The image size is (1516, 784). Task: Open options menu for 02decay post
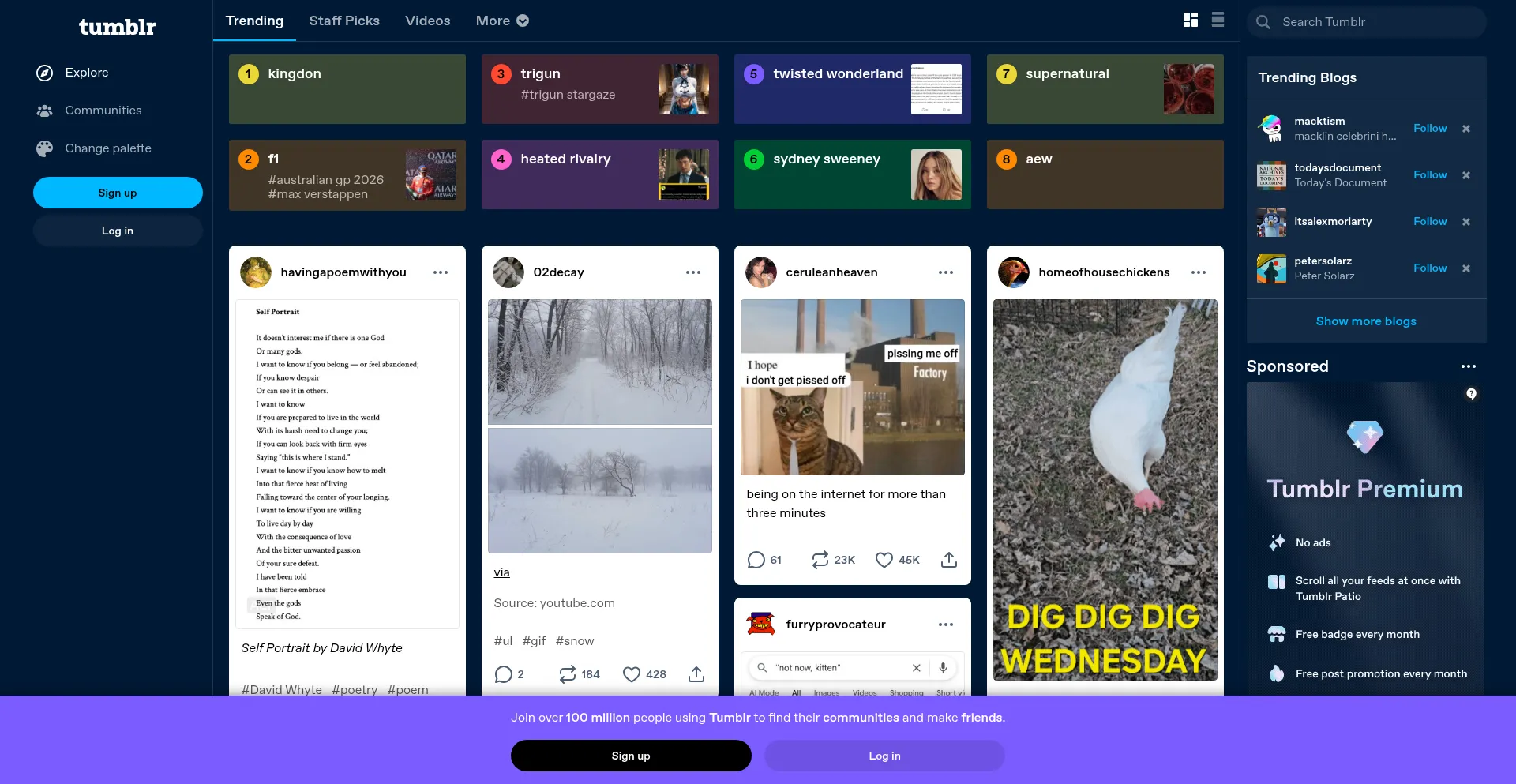[x=693, y=272]
